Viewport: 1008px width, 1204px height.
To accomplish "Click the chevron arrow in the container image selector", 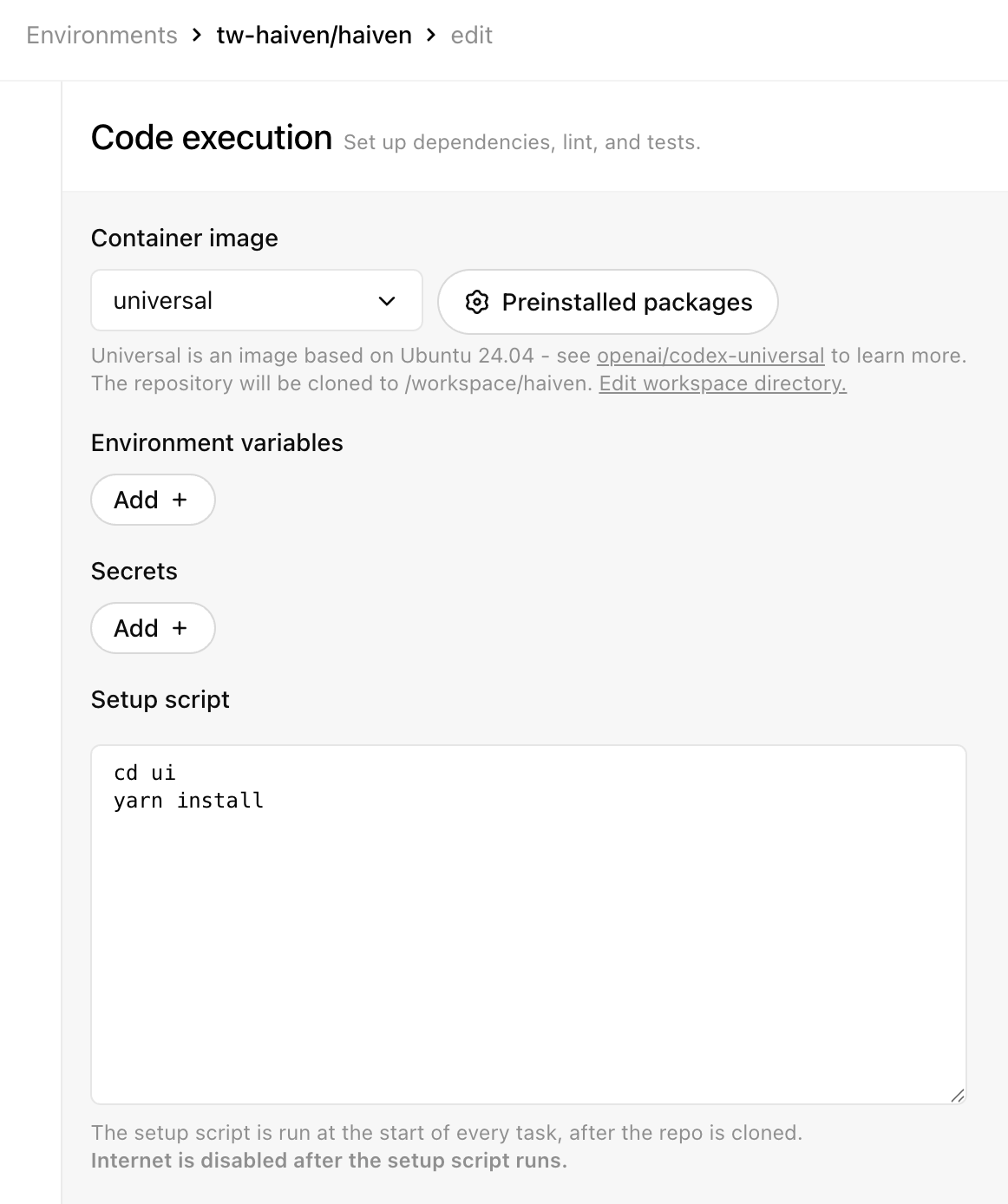I will 388,301.
